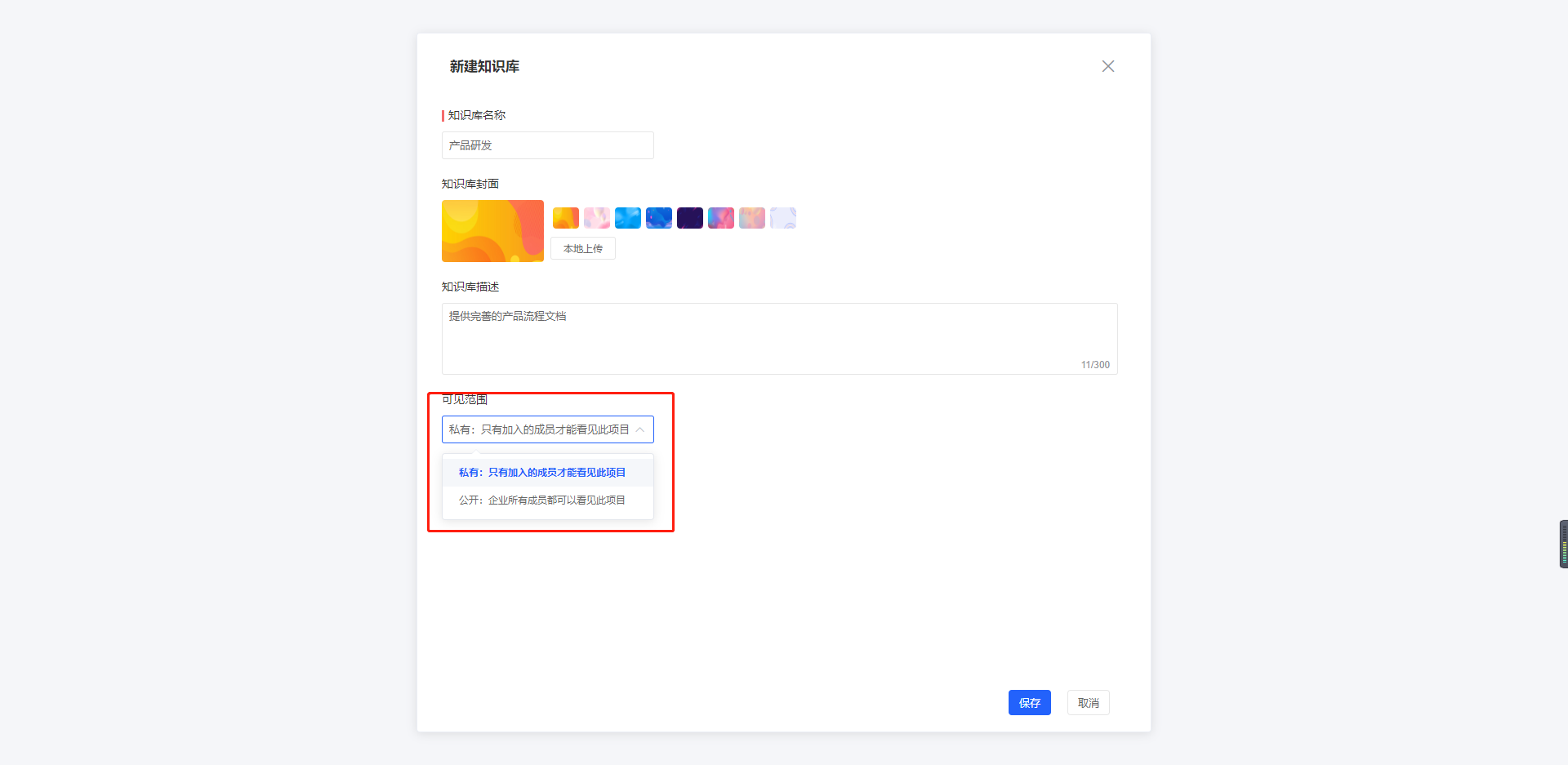Select the orange-yellow cover swatch
The image size is (1568, 765).
pyautogui.click(x=565, y=218)
